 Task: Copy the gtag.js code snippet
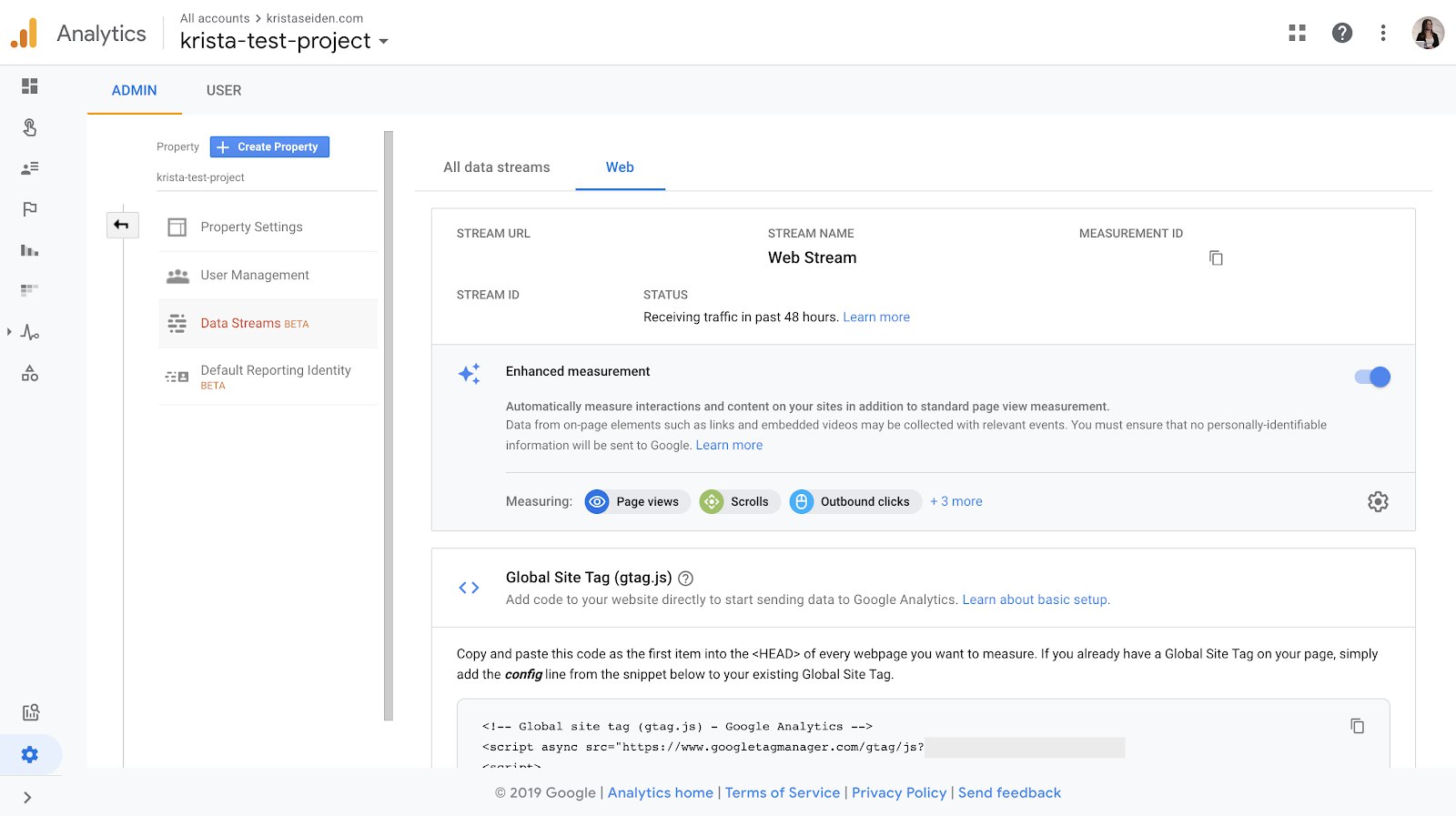pyautogui.click(x=1358, y=726)
